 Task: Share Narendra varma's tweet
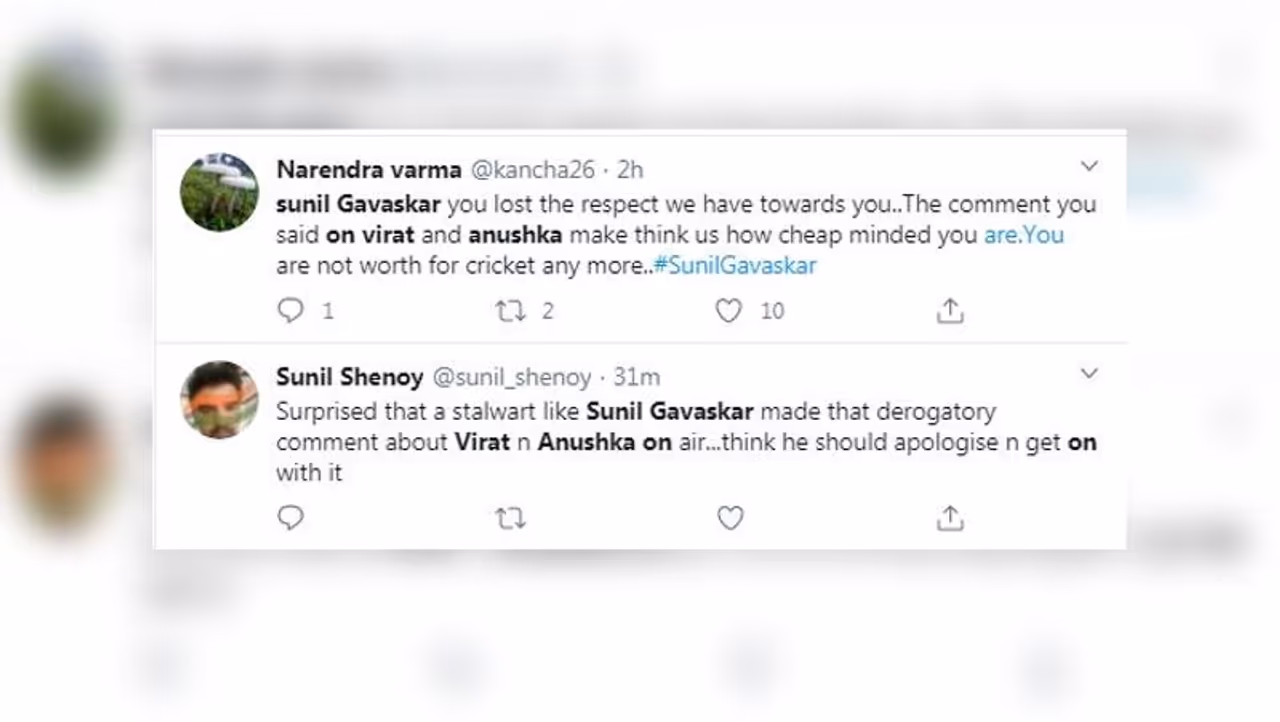coord(949,311)
